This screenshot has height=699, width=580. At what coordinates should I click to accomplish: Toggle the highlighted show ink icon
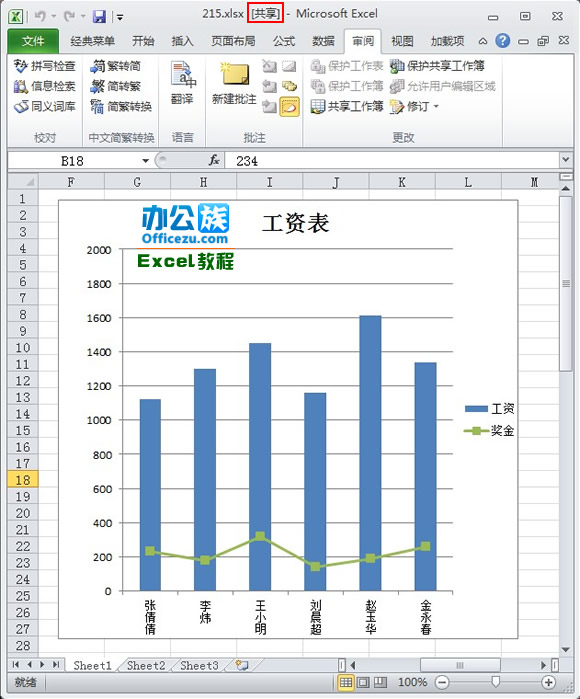tap(289, 107)
